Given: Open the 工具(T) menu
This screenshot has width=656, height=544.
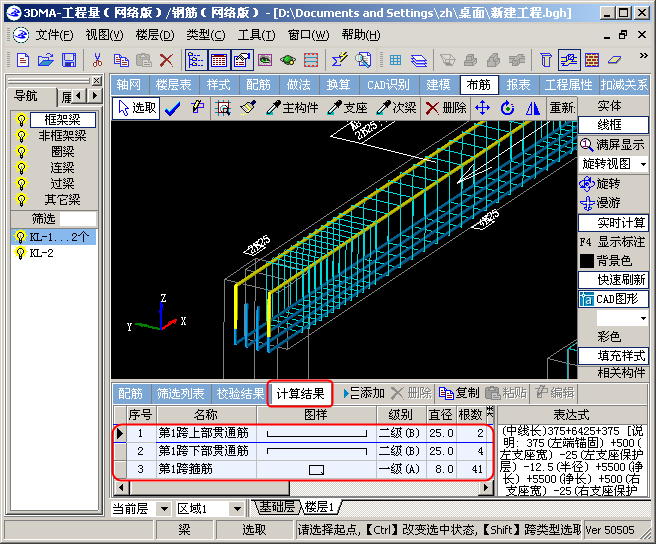Looking at the screenshot, I should tap(256, 35).
